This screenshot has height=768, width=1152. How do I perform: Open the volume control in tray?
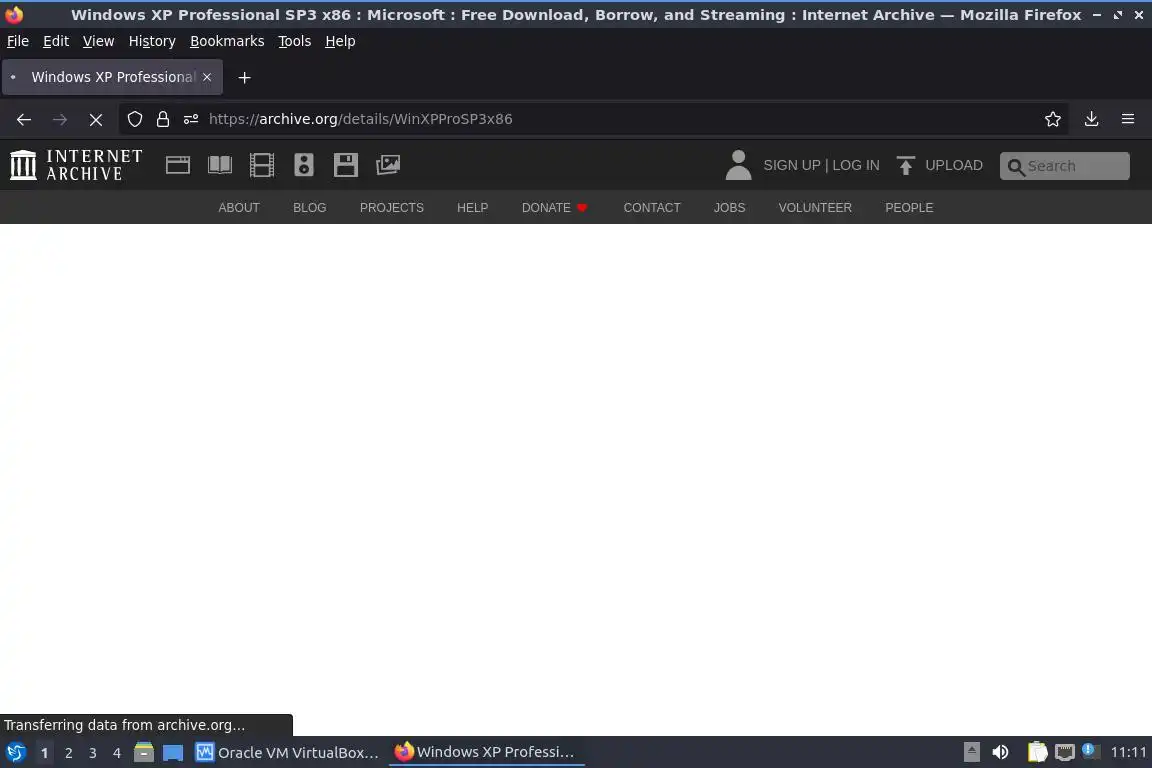pyautogui.click(x=1000, y=753)
